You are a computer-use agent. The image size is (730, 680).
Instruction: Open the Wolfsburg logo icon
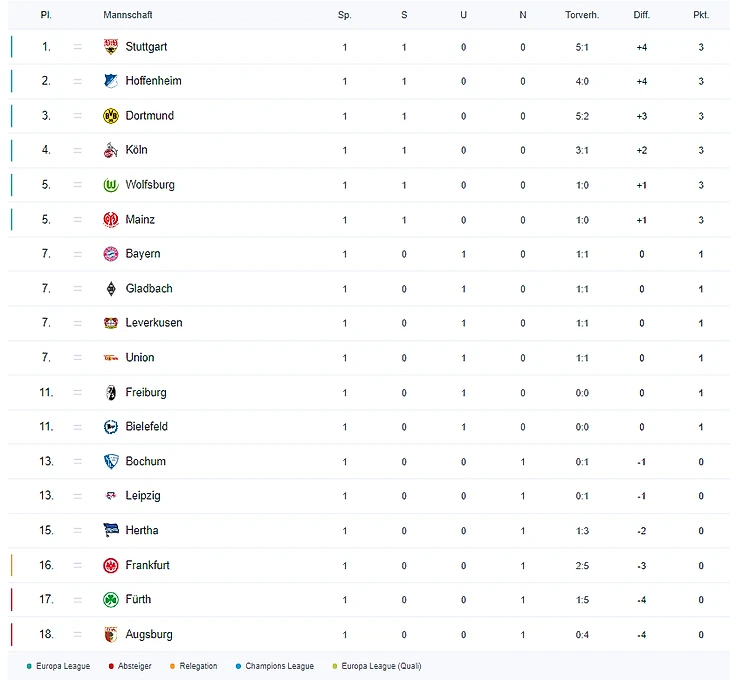110,185
